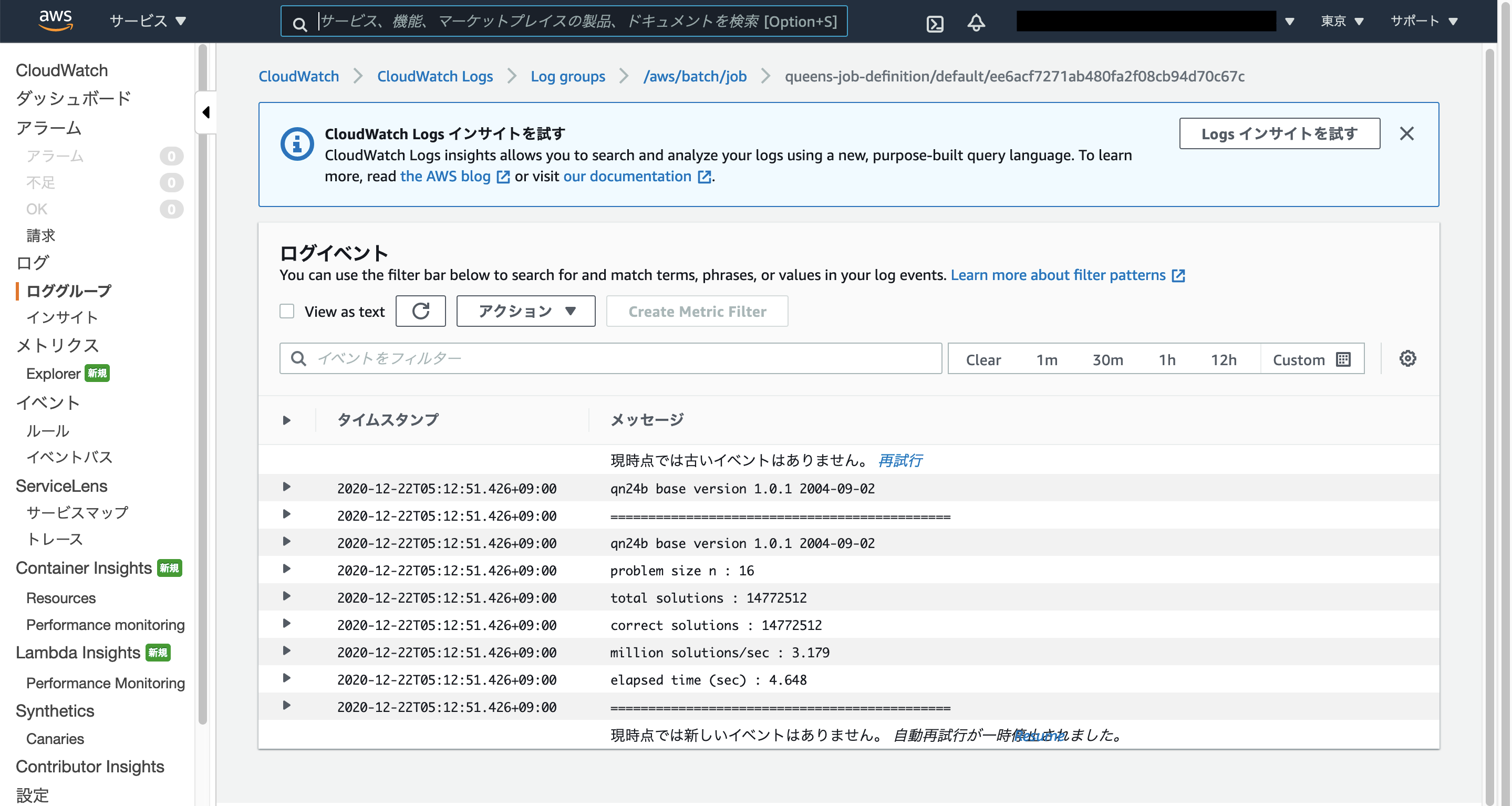Open the サービス dropdown menu
This screenshot has height=806, width=1512.
(x=148, y=21)
